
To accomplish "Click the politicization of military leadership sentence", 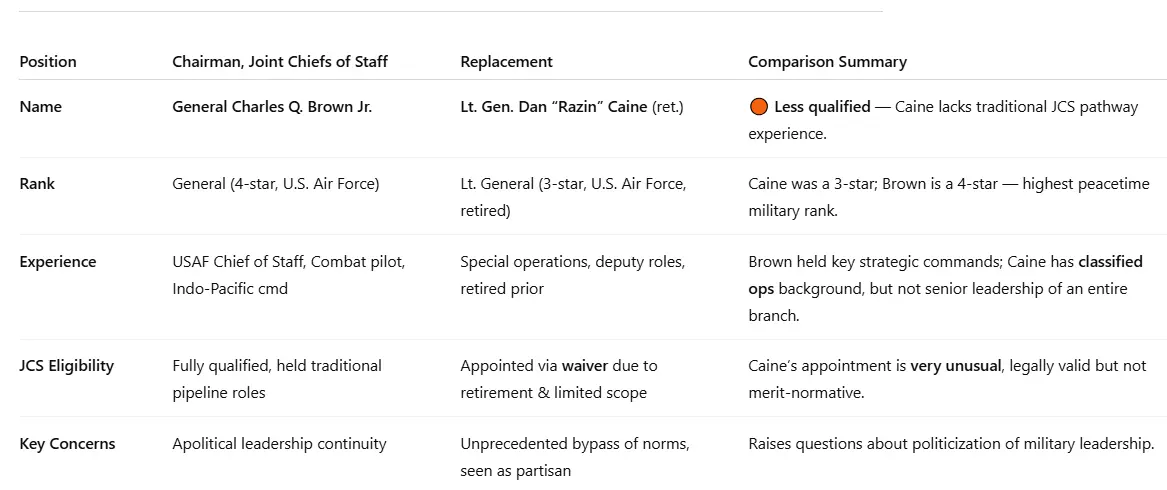I will (951, 444).
